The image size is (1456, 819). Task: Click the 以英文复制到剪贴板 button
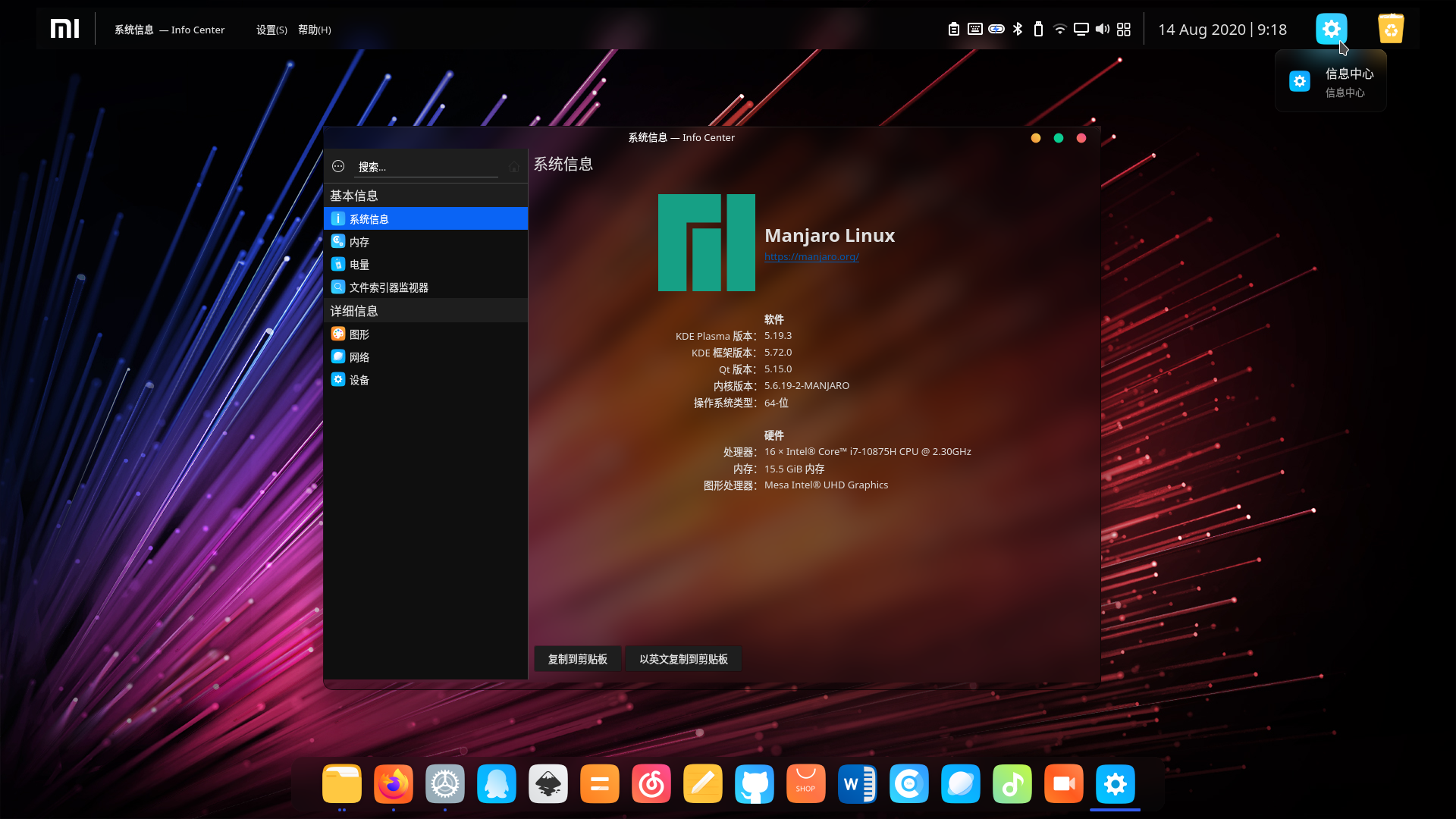pyautogui.click(x=683, y=659)
